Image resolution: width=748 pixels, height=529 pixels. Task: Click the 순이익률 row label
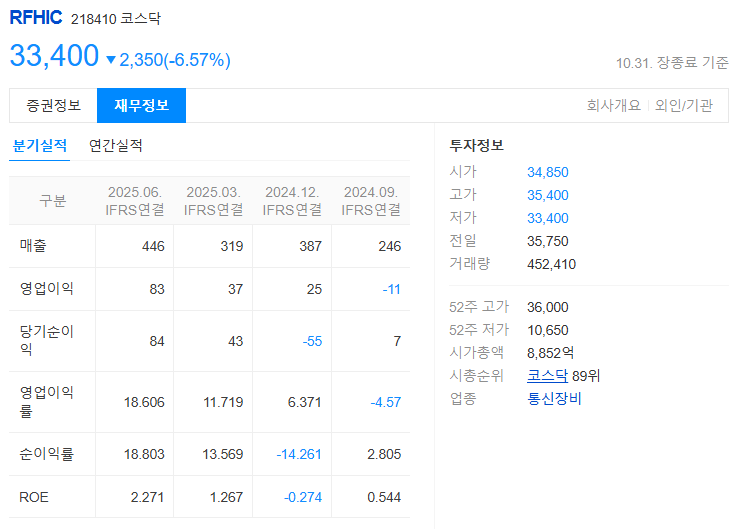coord(46,454)
